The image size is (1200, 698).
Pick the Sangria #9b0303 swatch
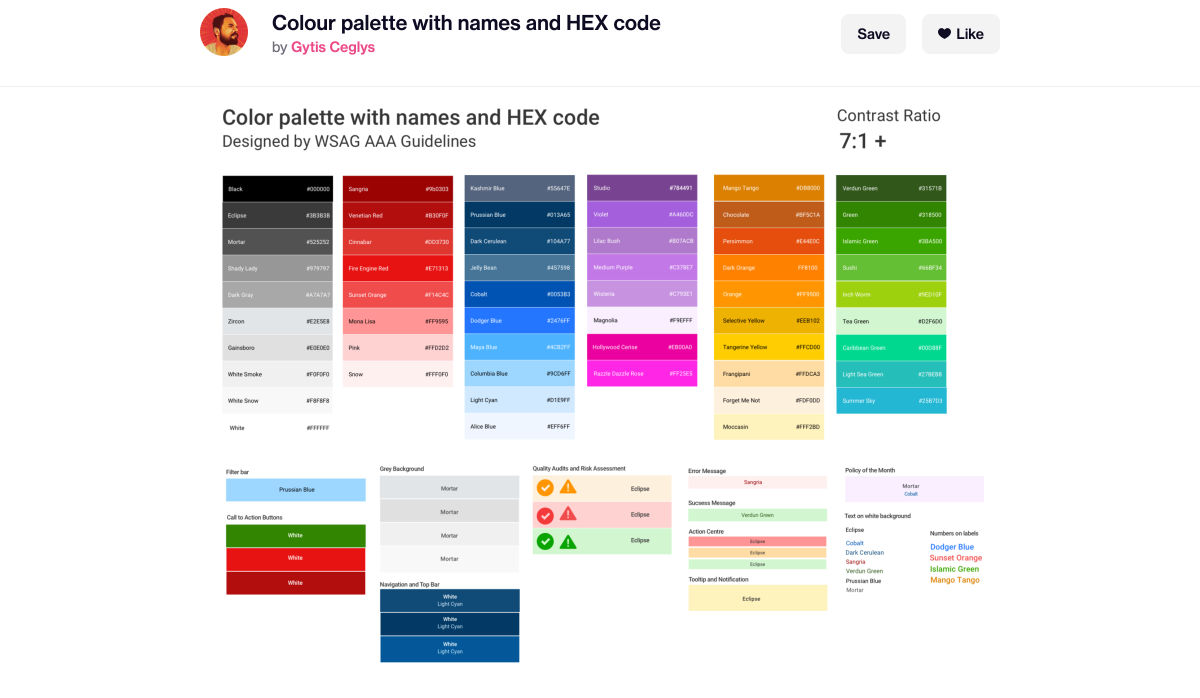(x=398, y=189)
